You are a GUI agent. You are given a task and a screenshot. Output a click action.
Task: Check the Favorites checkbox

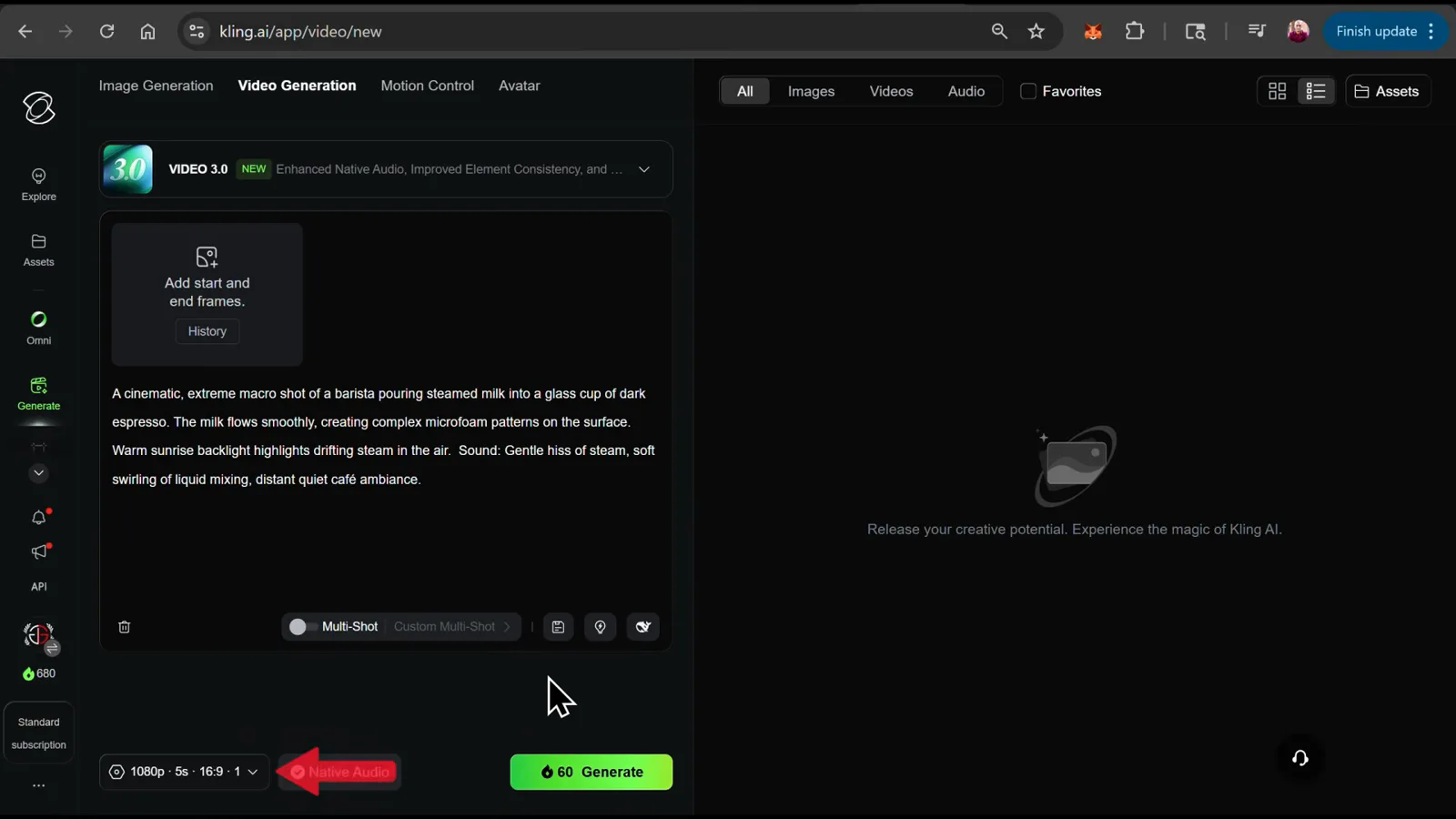(x=1028, y=91)
